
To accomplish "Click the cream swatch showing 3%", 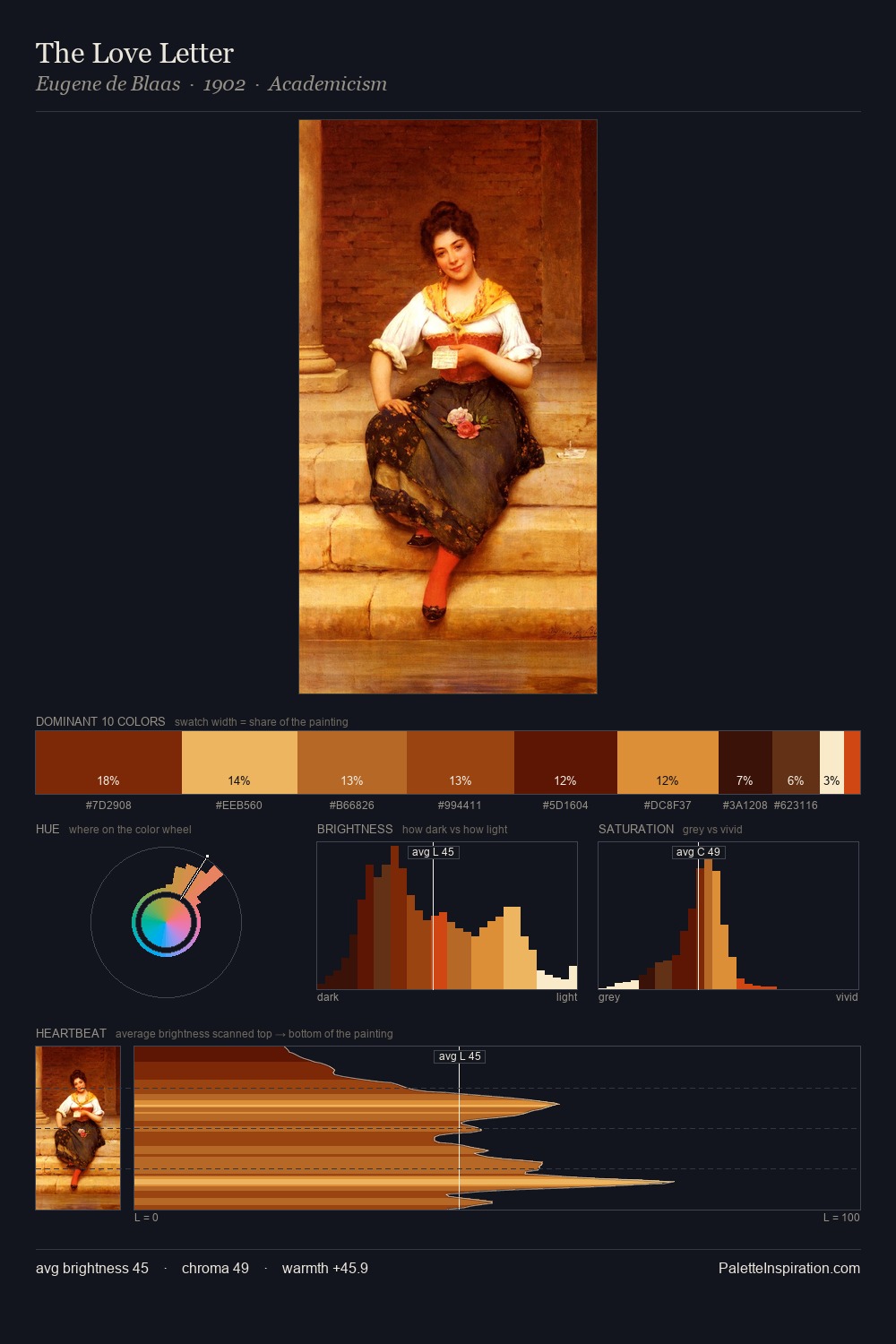I will click(831, 762).
